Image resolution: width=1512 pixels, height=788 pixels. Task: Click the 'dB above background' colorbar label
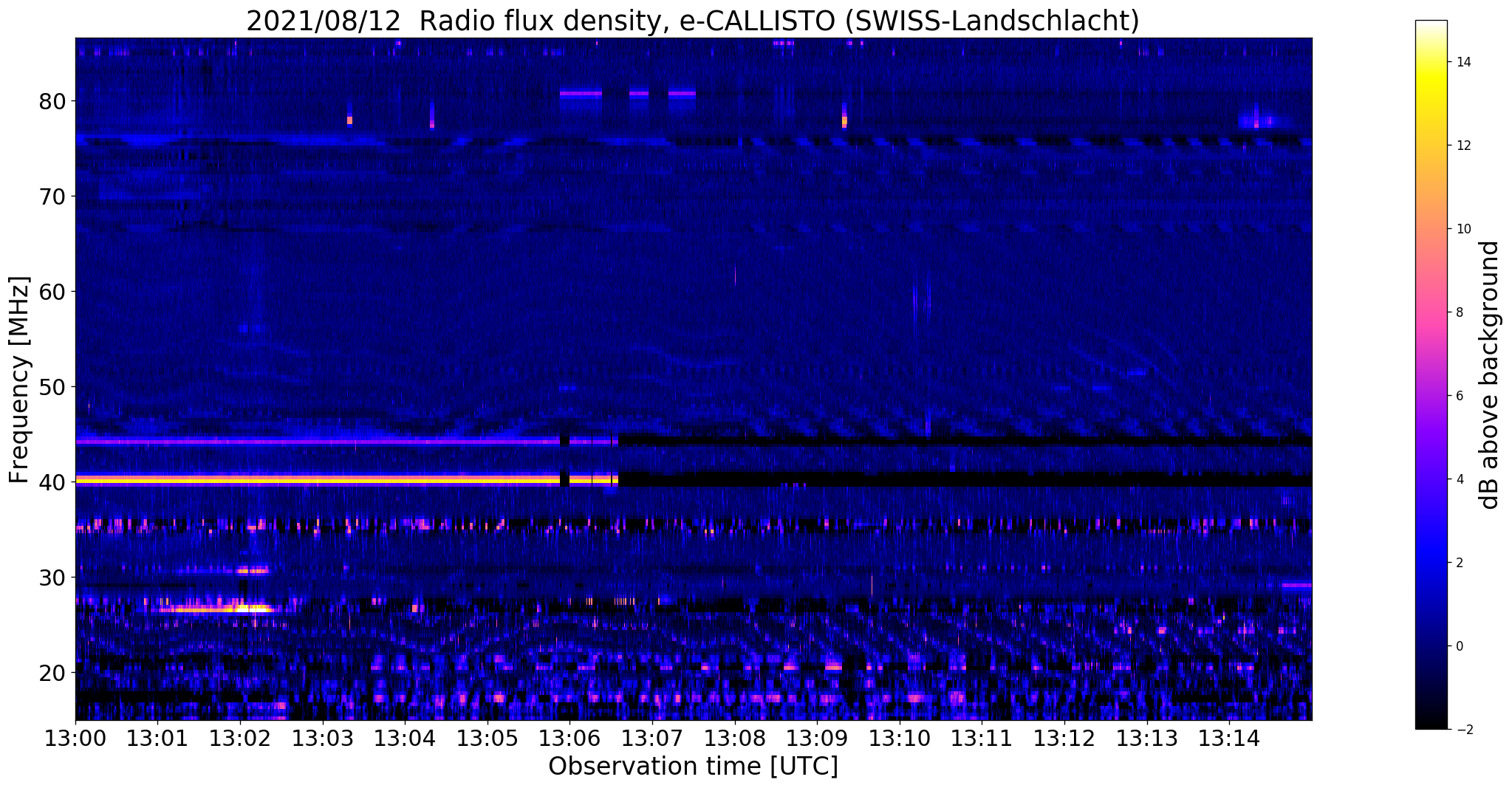tap(1490, 374)
